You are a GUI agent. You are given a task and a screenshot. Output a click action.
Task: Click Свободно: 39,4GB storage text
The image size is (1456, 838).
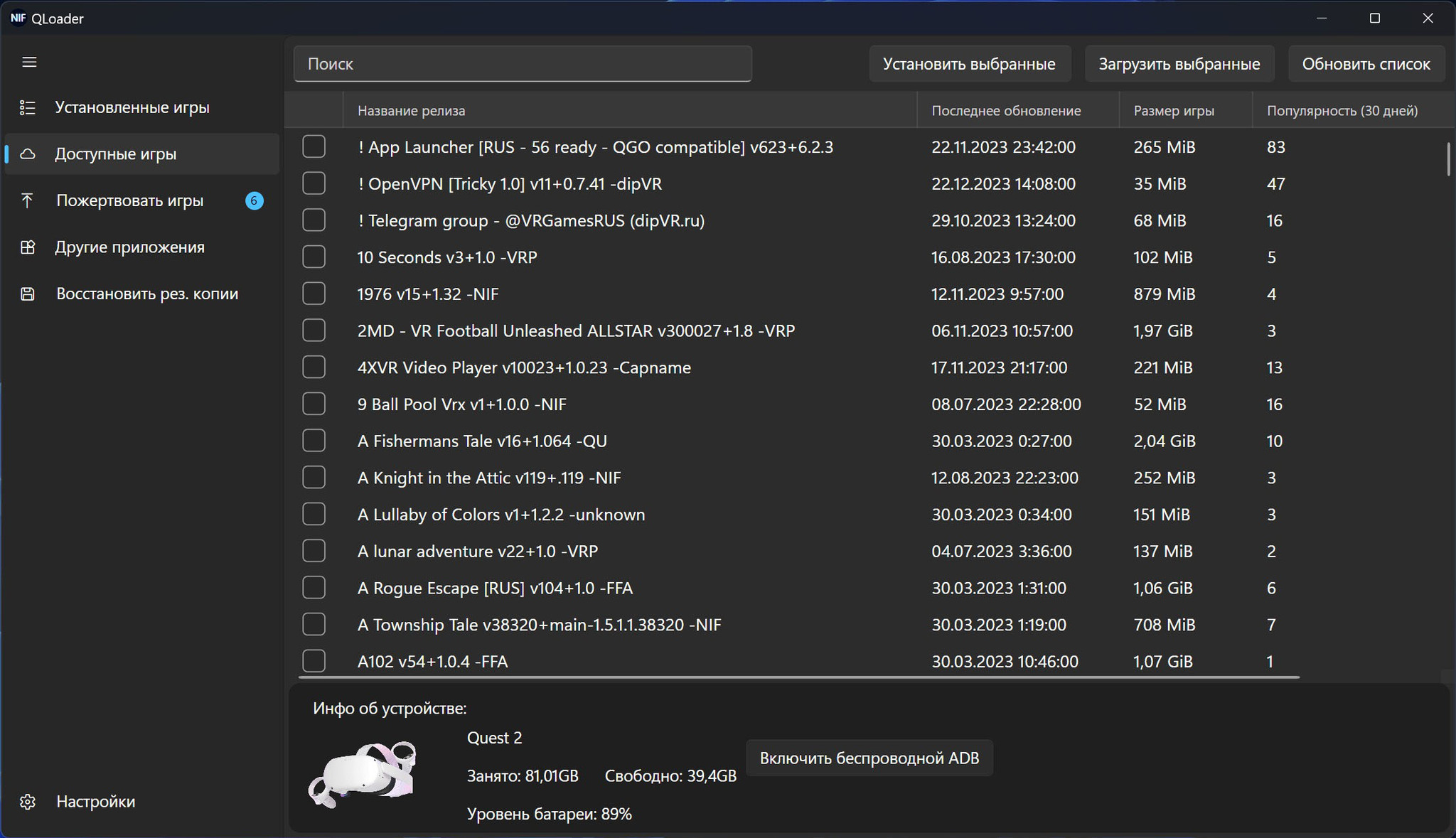coord(670,776)
